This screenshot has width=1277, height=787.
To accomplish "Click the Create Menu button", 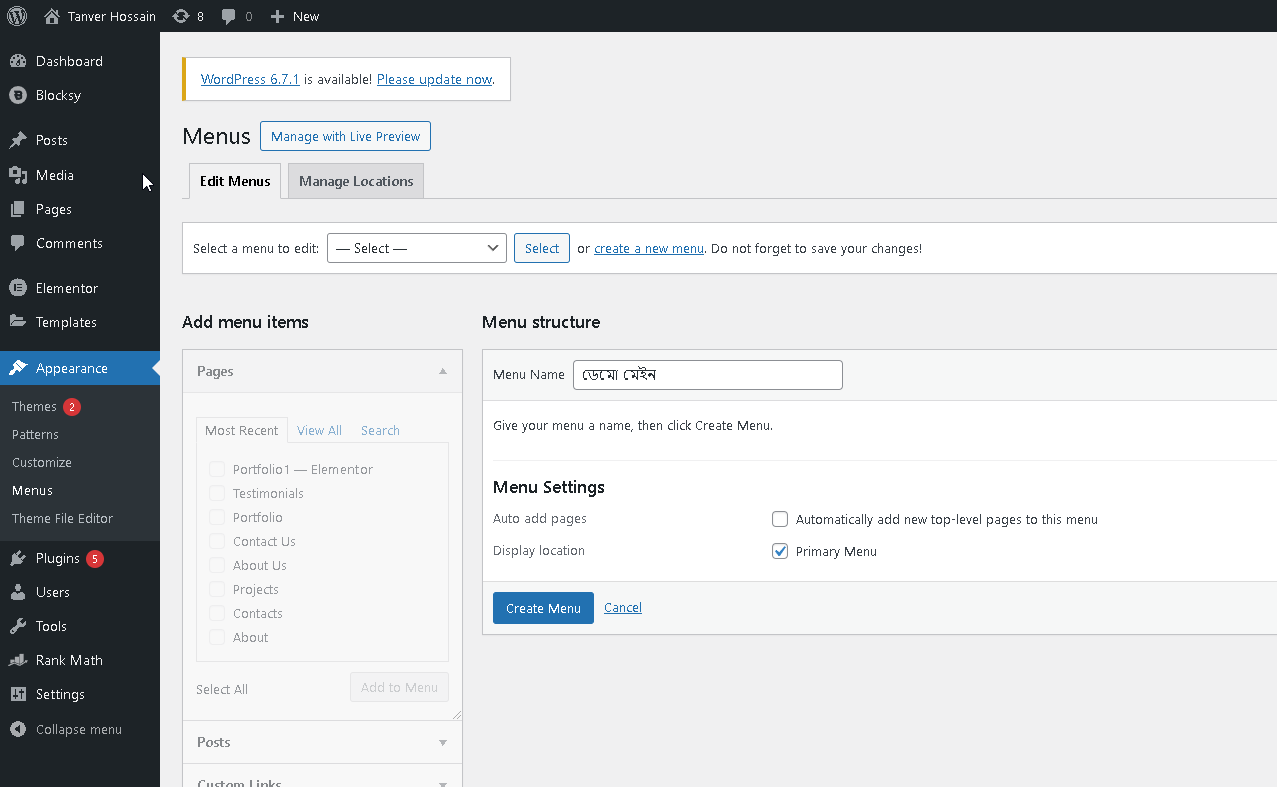I will [543, 608].
